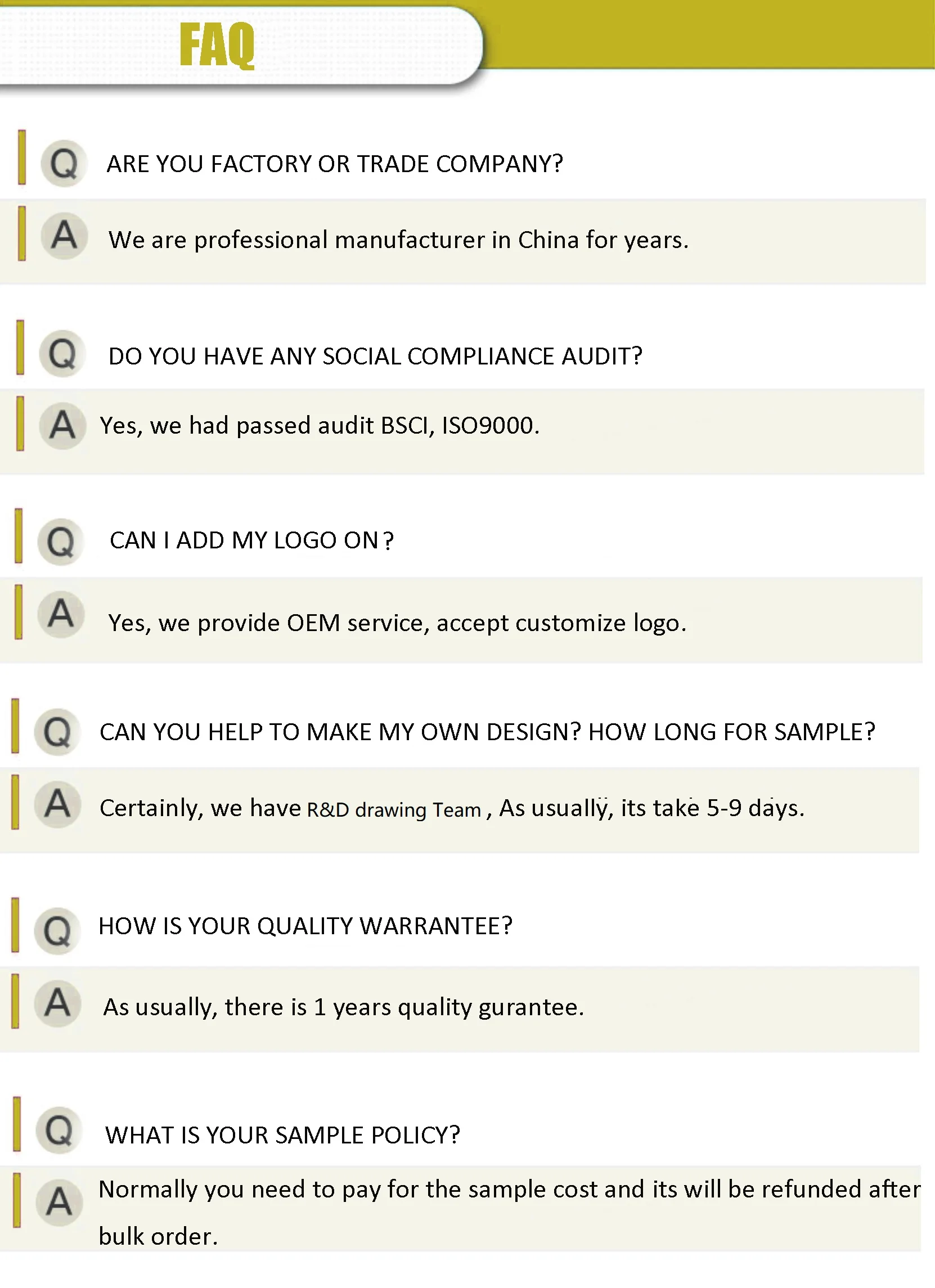Click the Q icon beside the factory question
The image size is (935, 1288).
64,164
